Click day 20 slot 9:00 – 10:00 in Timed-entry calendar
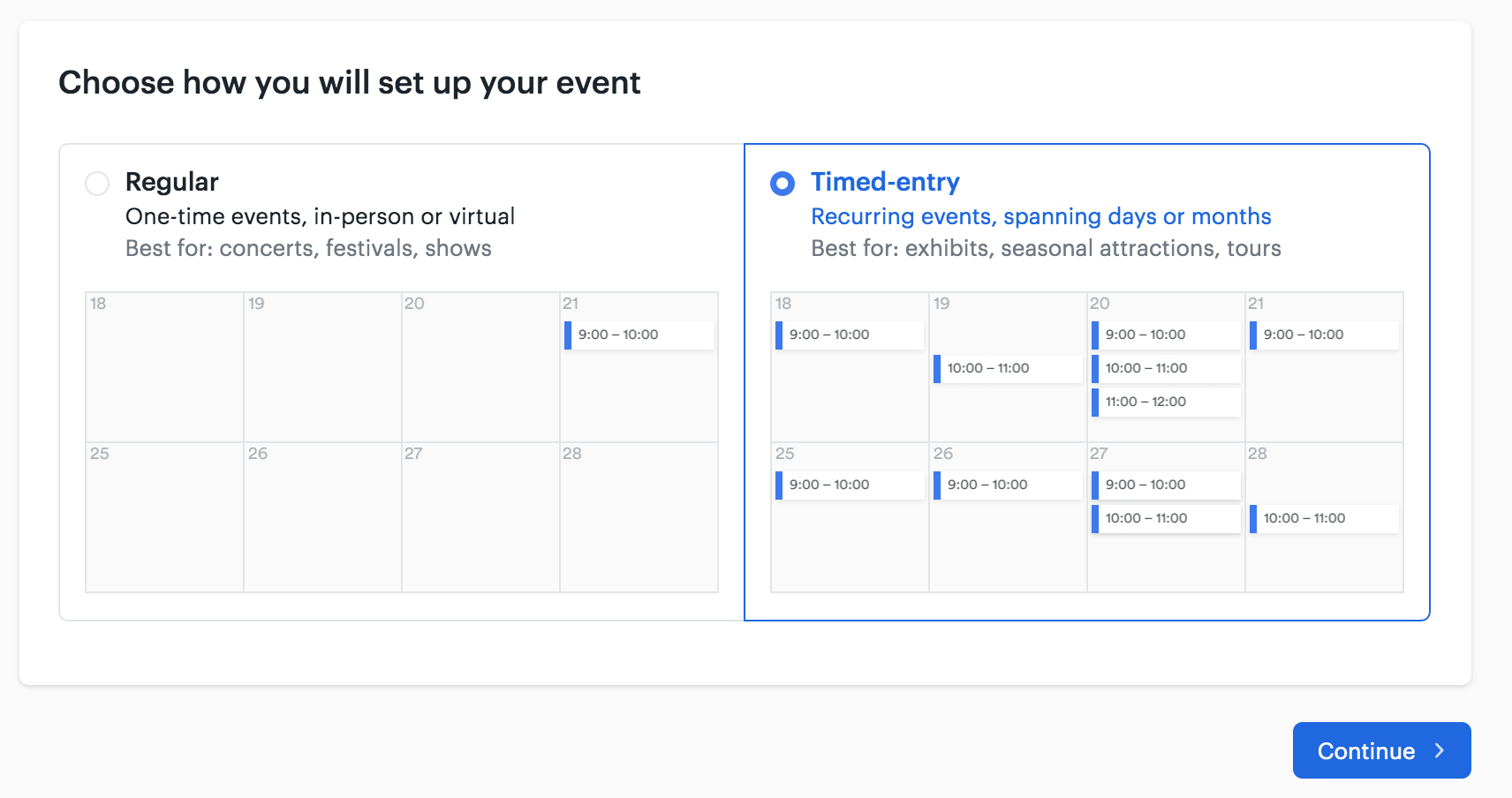Viewport: 1512px width, 798px height. 1166,335
